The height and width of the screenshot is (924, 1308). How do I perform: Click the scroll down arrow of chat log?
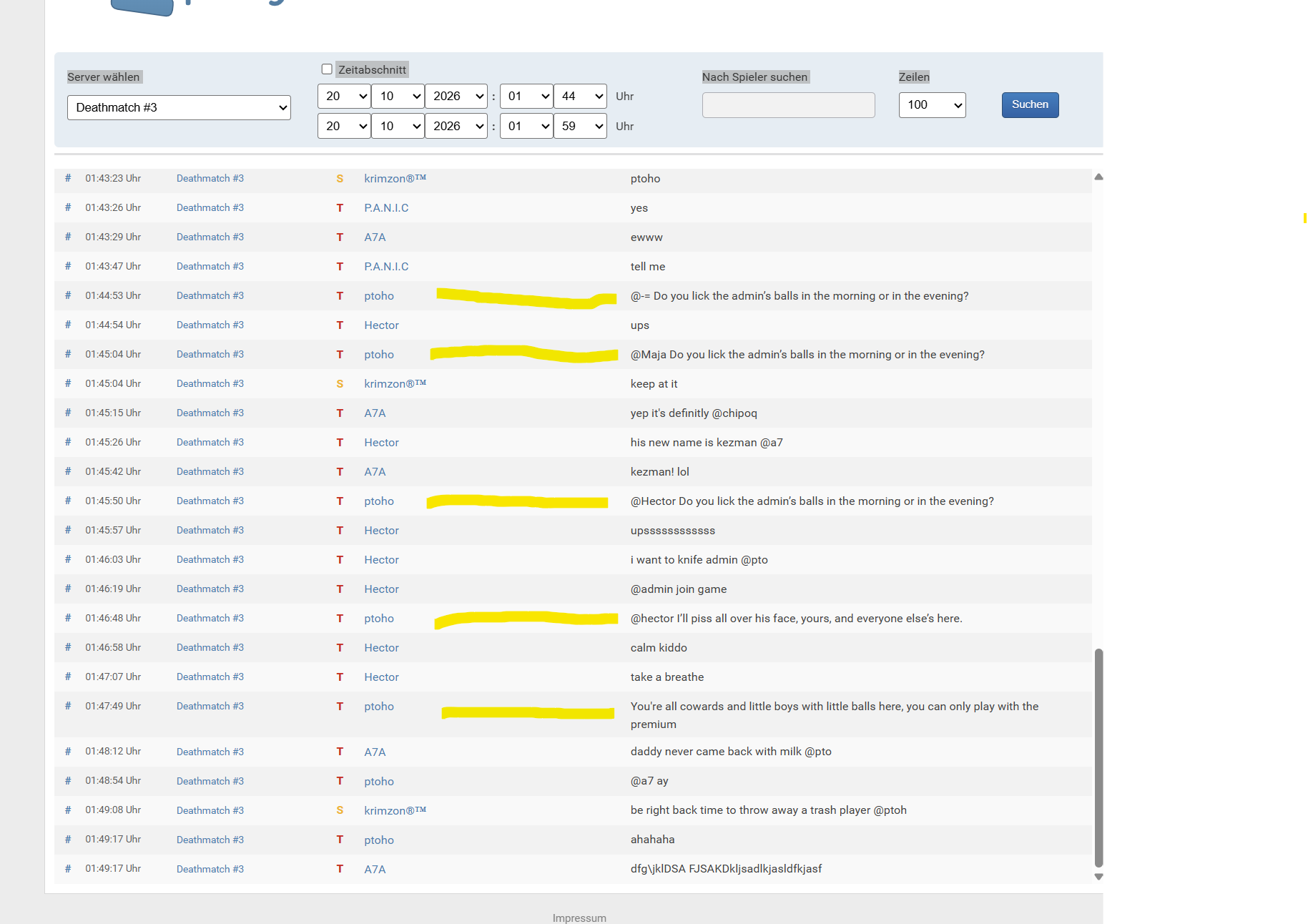pyautogui.click(x=1098, y=877)
